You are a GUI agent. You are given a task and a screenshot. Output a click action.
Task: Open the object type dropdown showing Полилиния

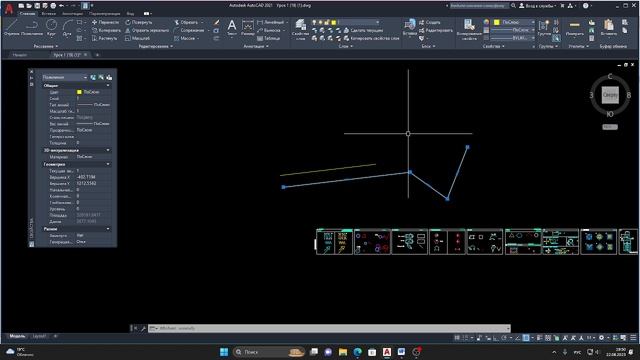point(64,77)
